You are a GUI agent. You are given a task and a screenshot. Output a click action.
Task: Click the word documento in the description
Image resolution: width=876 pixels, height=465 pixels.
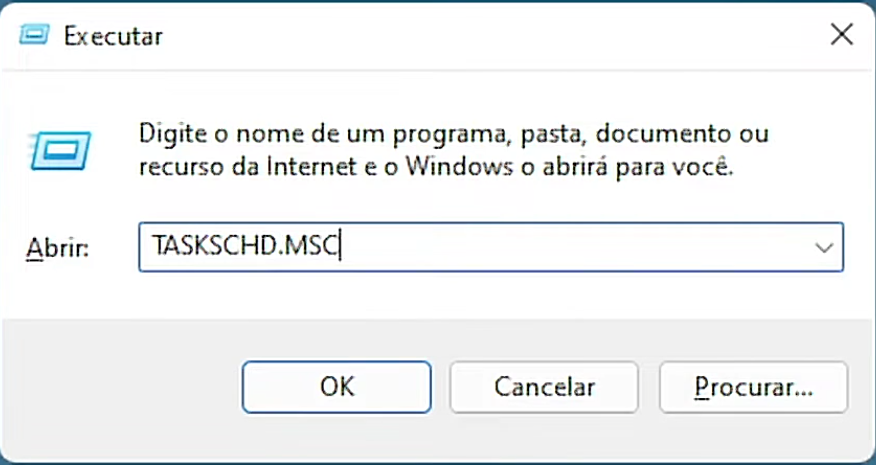coord(668,133)
